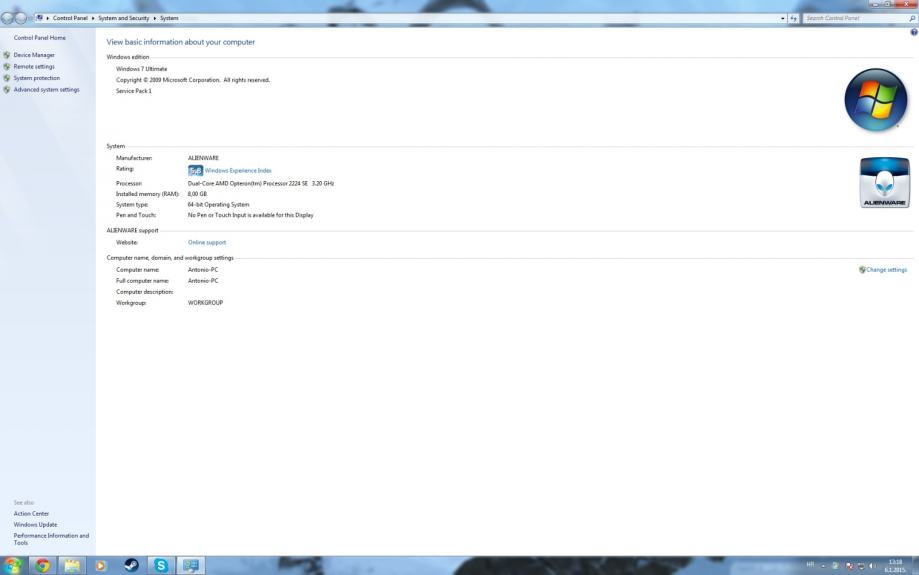Click the Service Pack 1 text
The height and width of the screenshot is (575, 919).
pyautogui.click(x=134, y=91)
